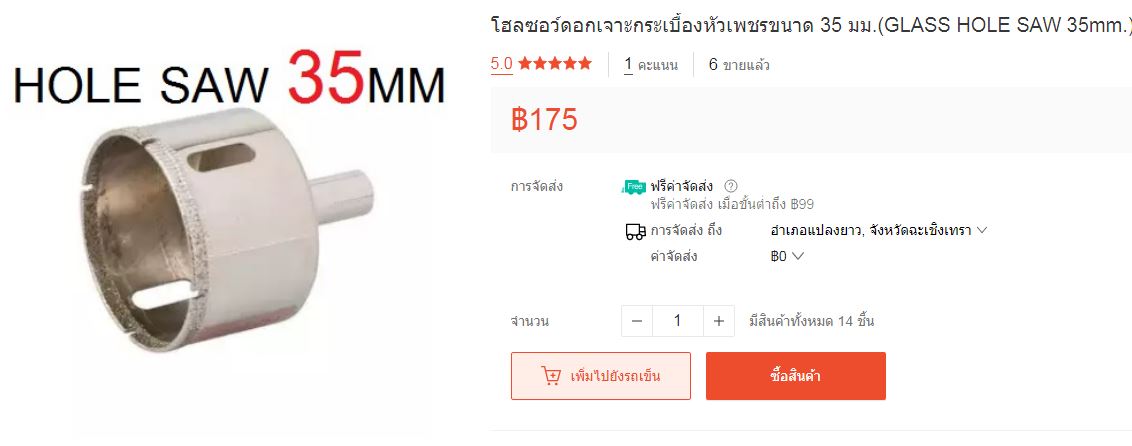The width and height of the screenshot is (1132, 446).
Task: Click the free shipping help question-mark icon
Action: point(731,186)
